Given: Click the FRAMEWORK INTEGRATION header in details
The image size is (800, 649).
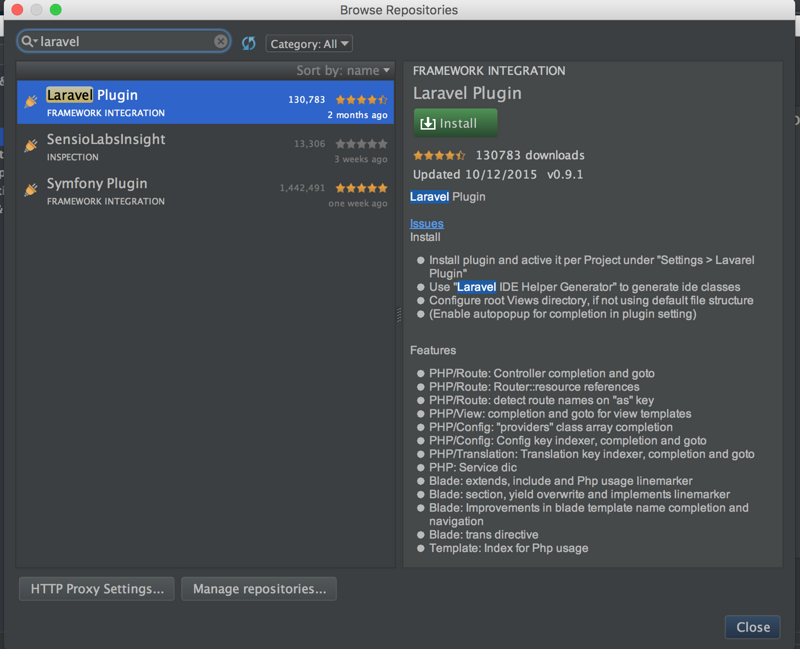Looking at the screenshot, I should point(489,71).
